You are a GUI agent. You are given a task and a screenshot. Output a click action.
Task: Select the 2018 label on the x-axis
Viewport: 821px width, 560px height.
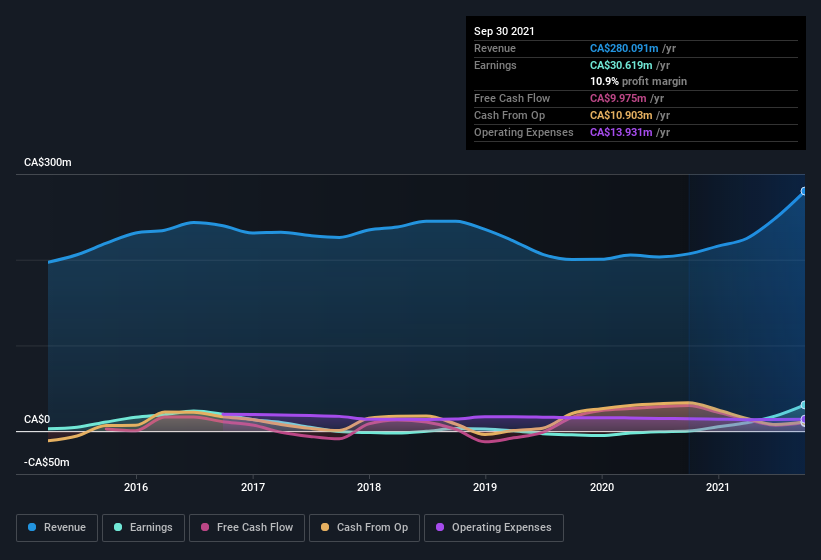point(369,487)
